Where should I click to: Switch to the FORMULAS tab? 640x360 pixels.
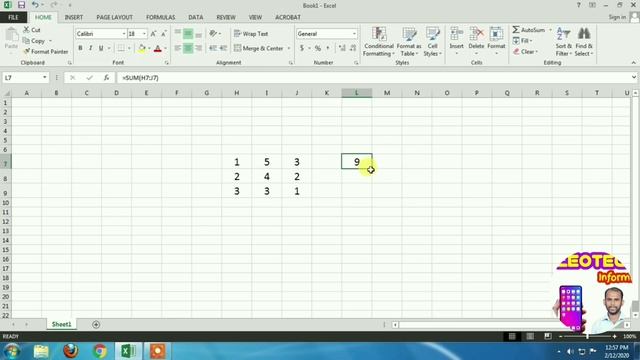160,17
